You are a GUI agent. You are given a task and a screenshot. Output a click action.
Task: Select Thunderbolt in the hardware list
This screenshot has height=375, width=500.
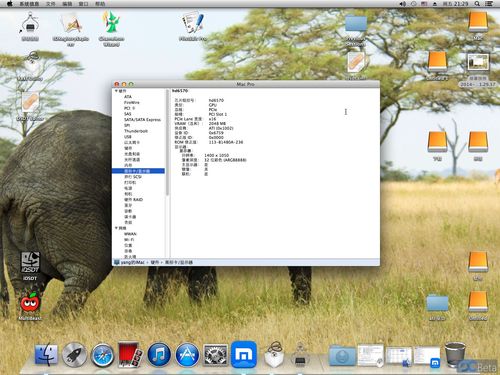[136, 131]
